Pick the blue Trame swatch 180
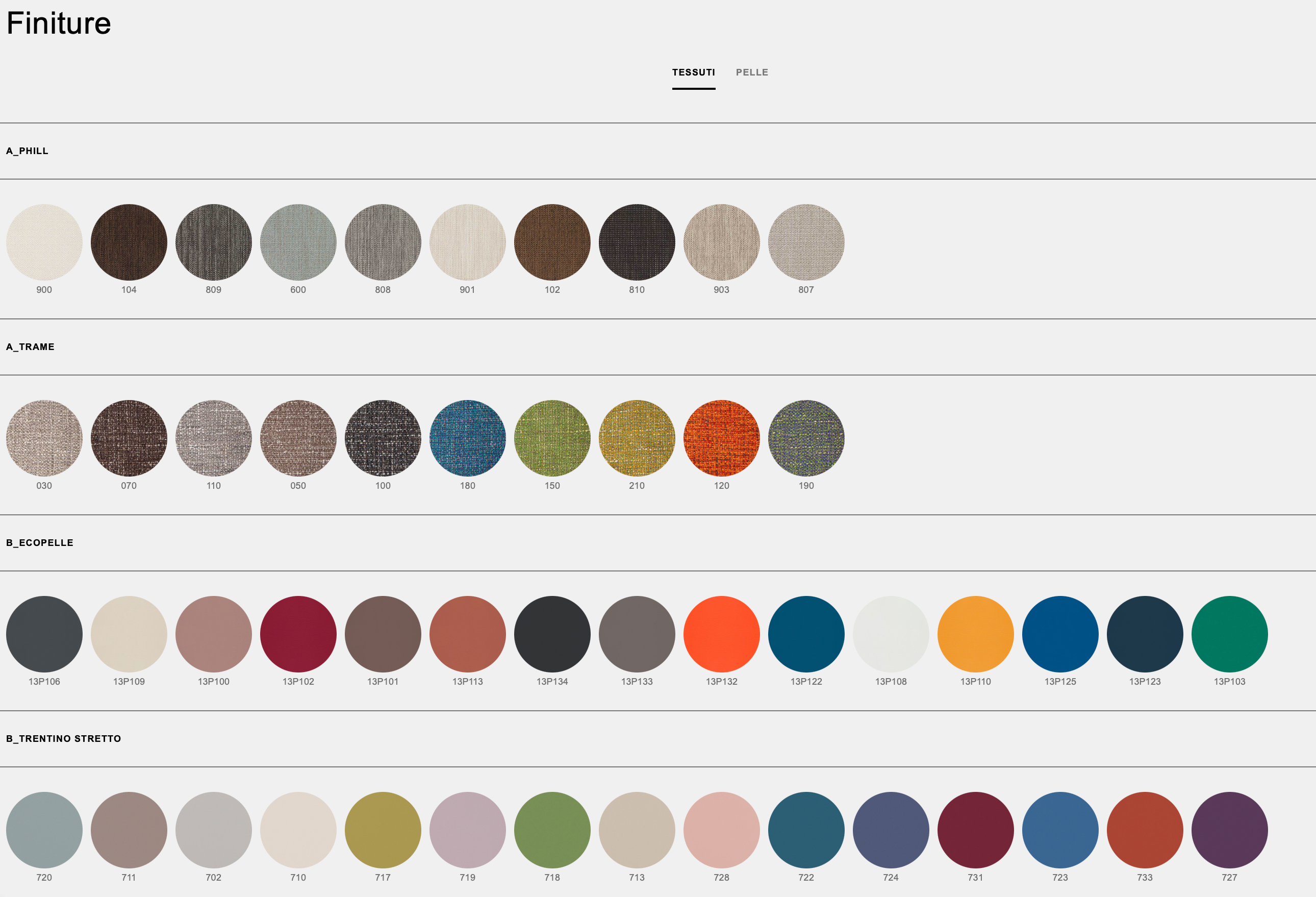 [x=467, y=438]
